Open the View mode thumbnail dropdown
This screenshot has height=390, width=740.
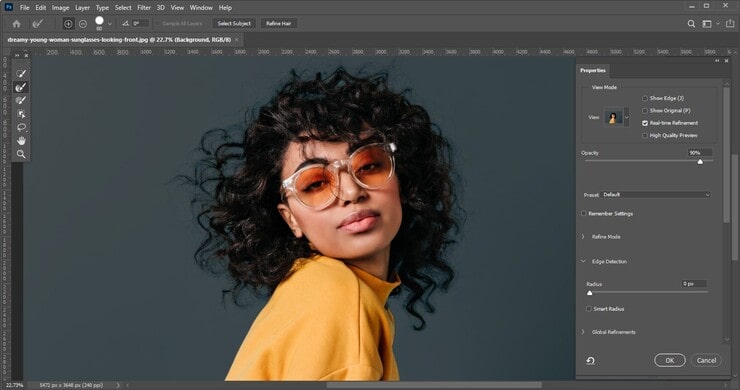pyautogui.click(x=627, y=117)
